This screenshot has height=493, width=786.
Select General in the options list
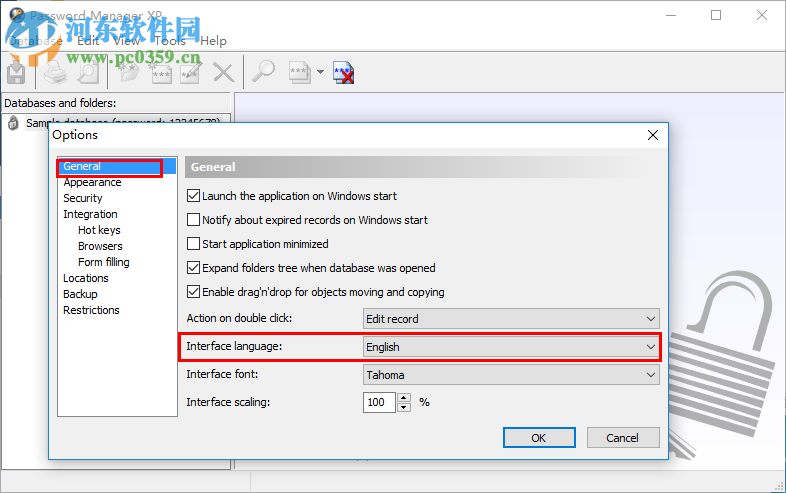point(117,166)
